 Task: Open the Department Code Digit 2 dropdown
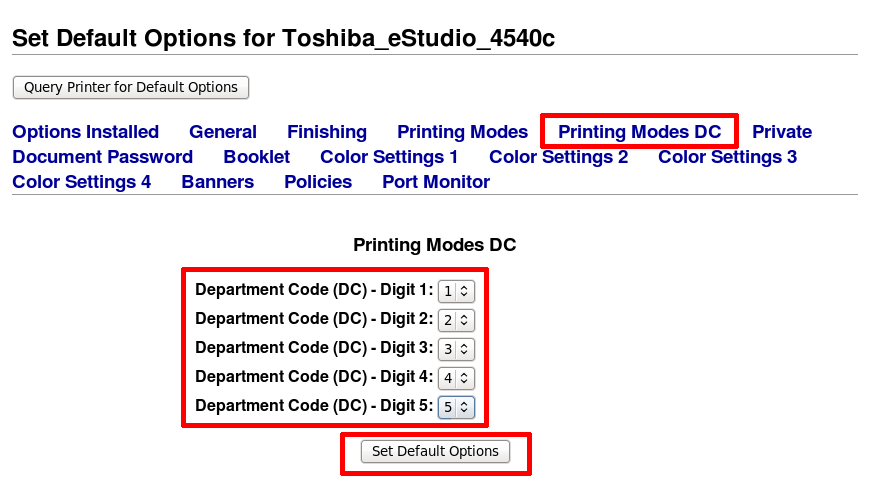point(456,320)
